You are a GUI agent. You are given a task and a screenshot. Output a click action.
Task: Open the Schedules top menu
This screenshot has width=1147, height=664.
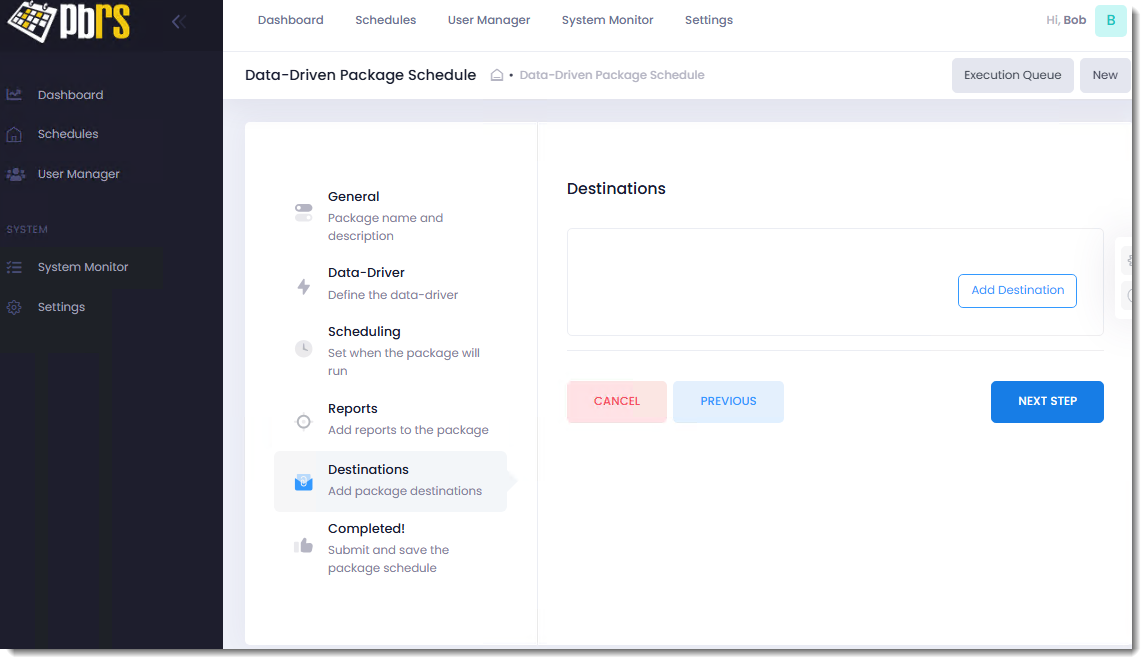(x=385, y=20)
